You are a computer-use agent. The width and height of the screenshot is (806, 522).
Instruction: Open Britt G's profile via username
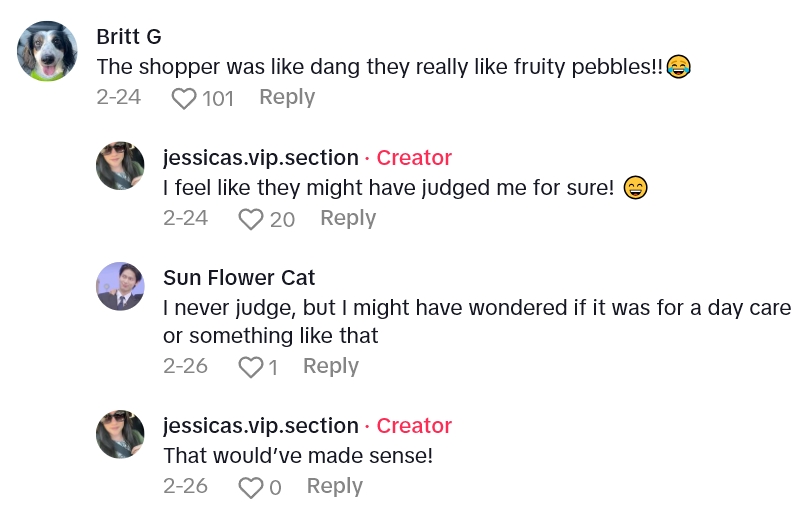point(129,37)
